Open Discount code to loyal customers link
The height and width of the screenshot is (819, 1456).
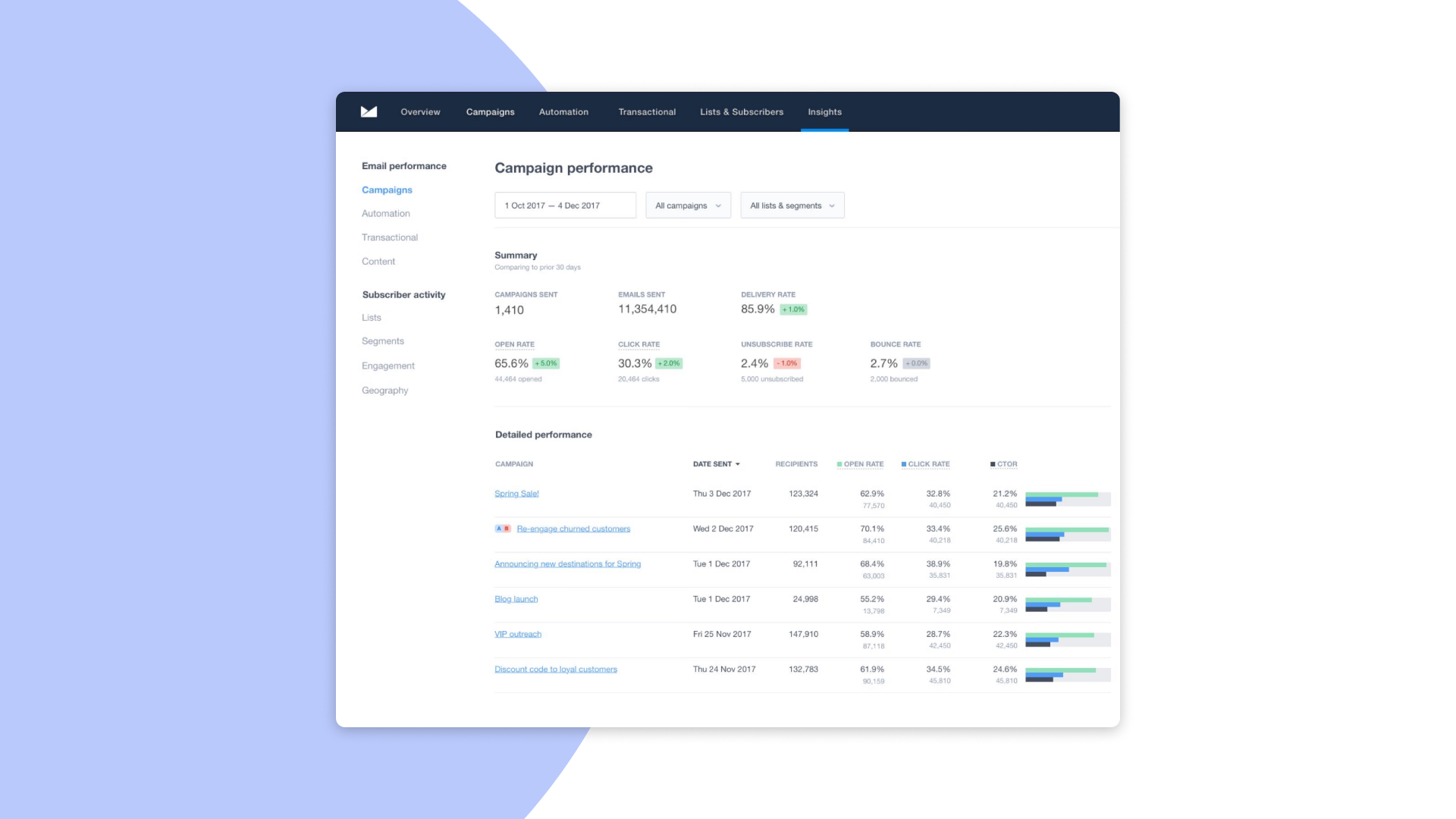[x=556, y=670]
